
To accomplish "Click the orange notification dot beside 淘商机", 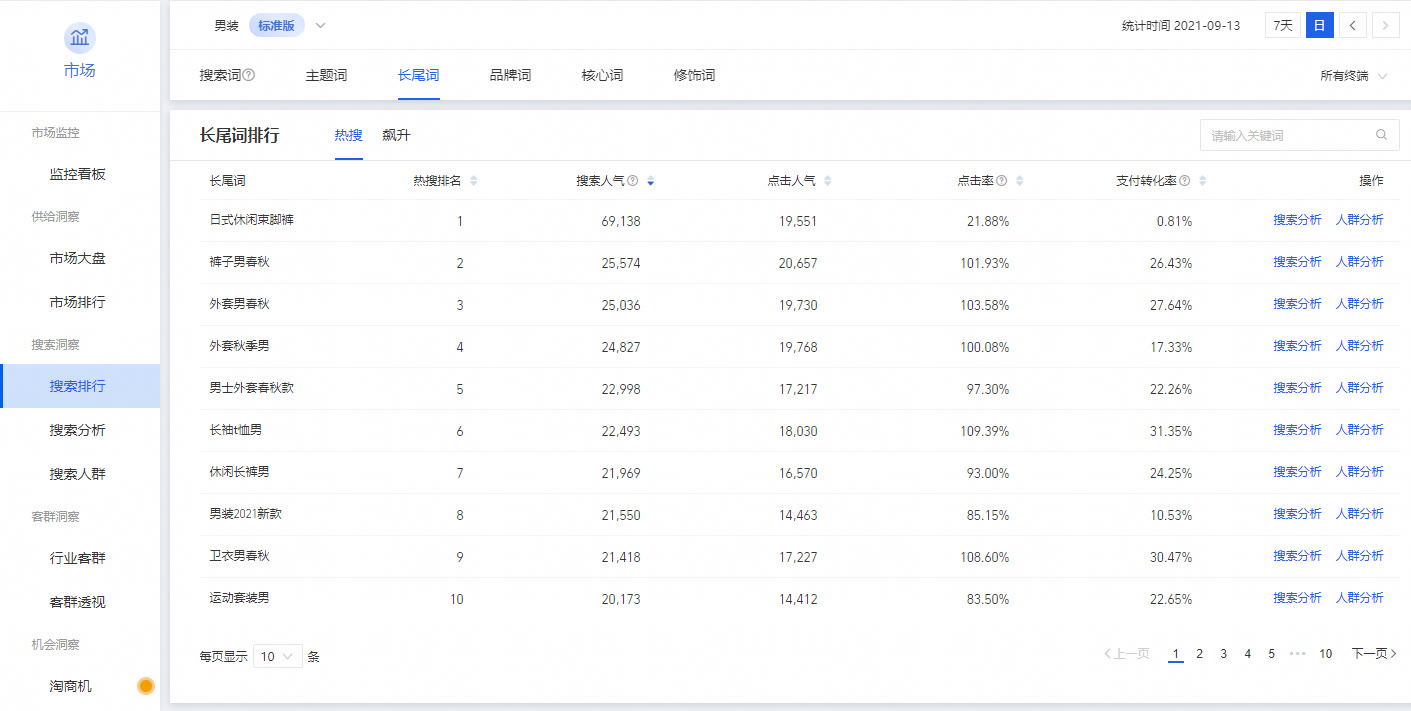I will pos(146,686).
